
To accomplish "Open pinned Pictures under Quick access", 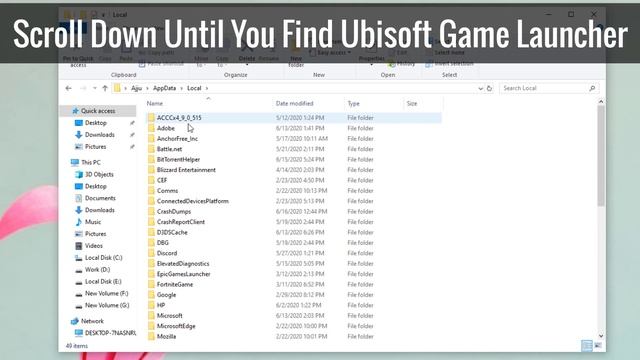I will [95, 147].
